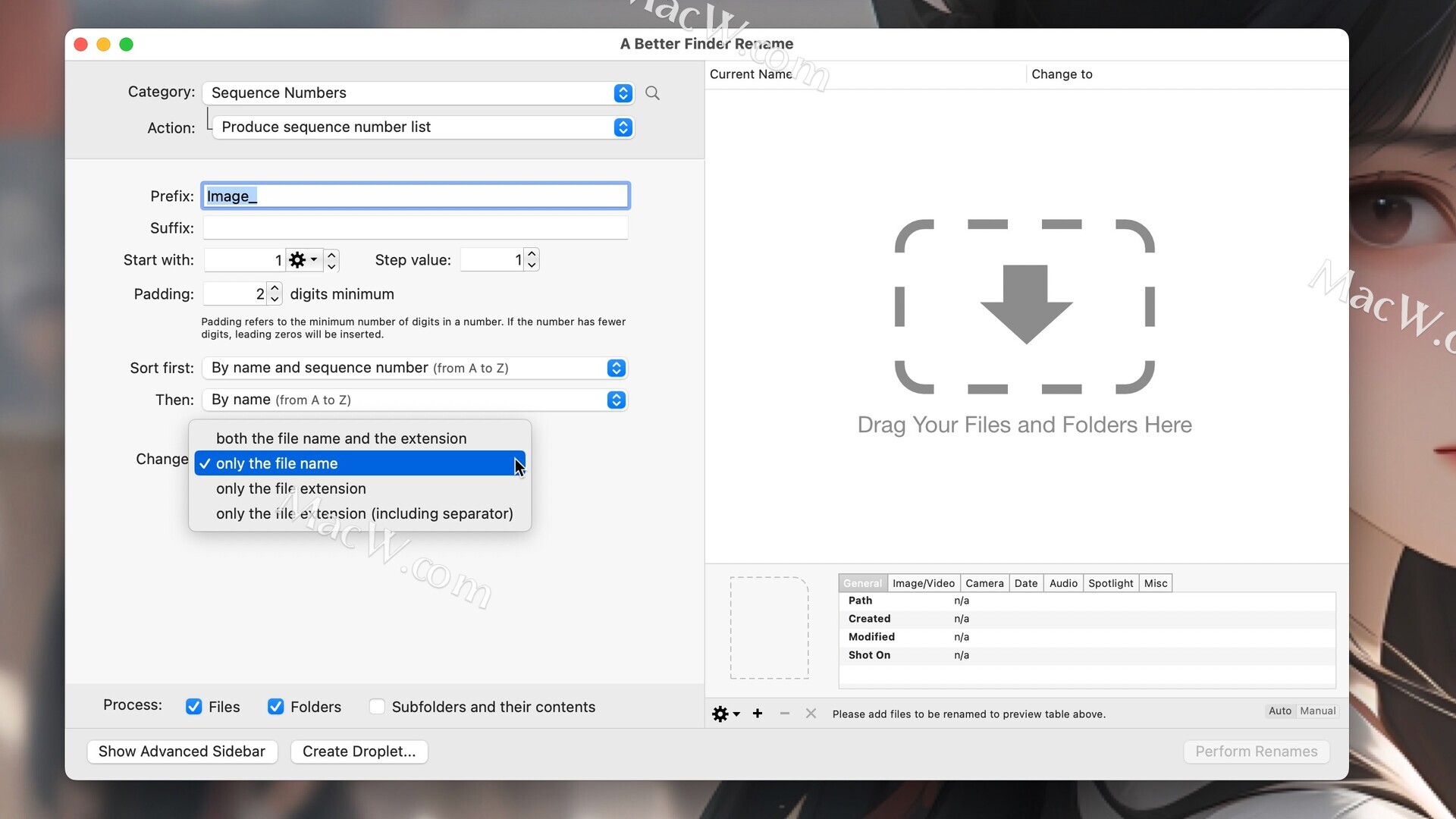Click the Created row in info table
Screen dimensions: 1456x819
coord(1087,619)
